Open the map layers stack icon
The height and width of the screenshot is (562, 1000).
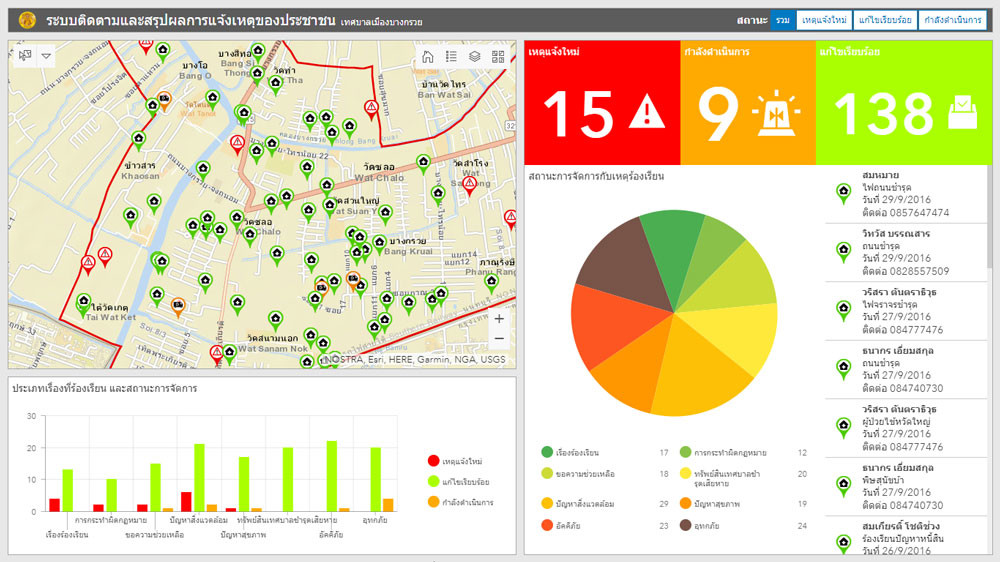[475, 57]
